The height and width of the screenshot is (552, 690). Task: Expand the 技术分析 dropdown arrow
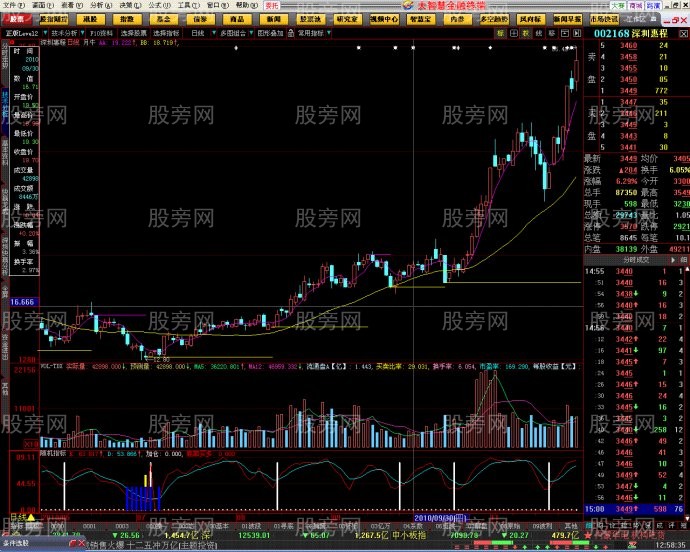click(x=82, y=33)
